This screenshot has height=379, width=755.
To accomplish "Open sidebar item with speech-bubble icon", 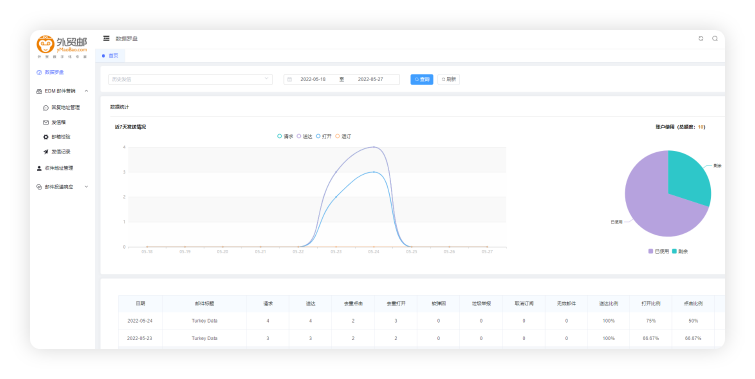I will [62, 107].
